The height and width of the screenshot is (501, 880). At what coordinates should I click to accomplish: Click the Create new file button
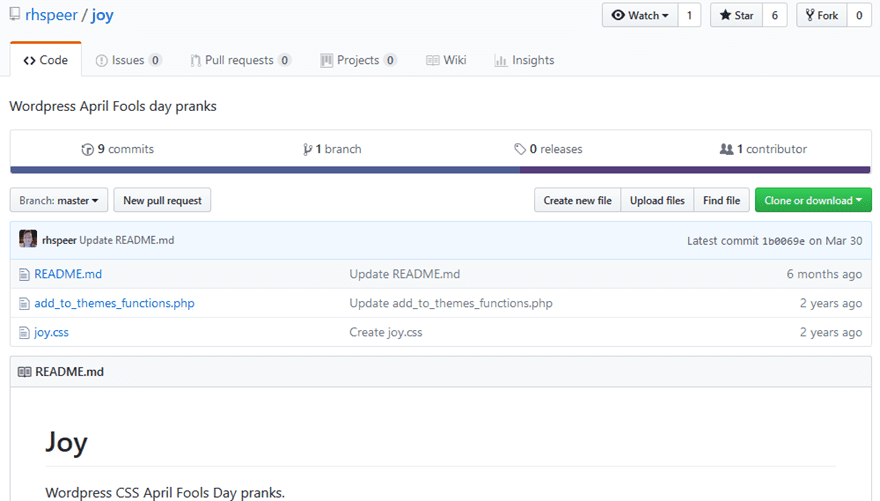pos(578,200)
